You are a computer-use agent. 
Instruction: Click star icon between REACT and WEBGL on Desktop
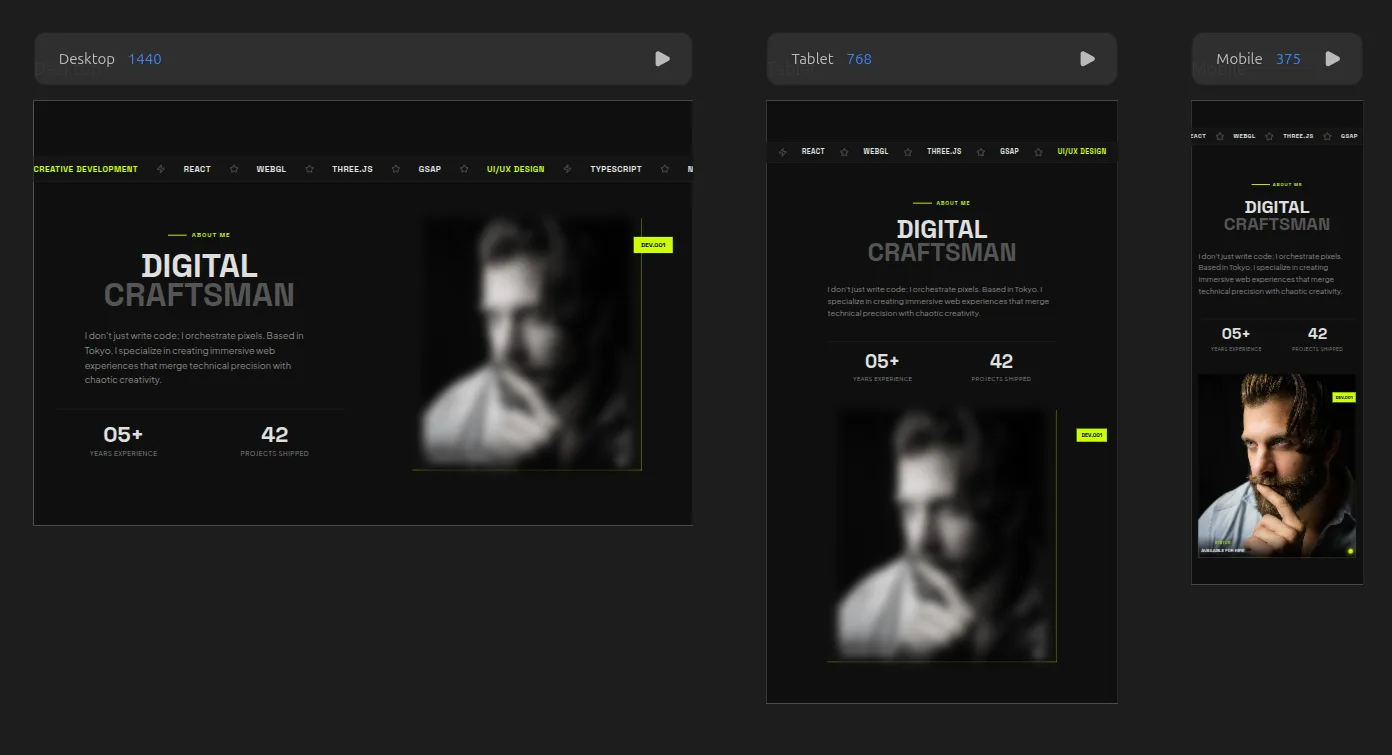pos(234,169)
